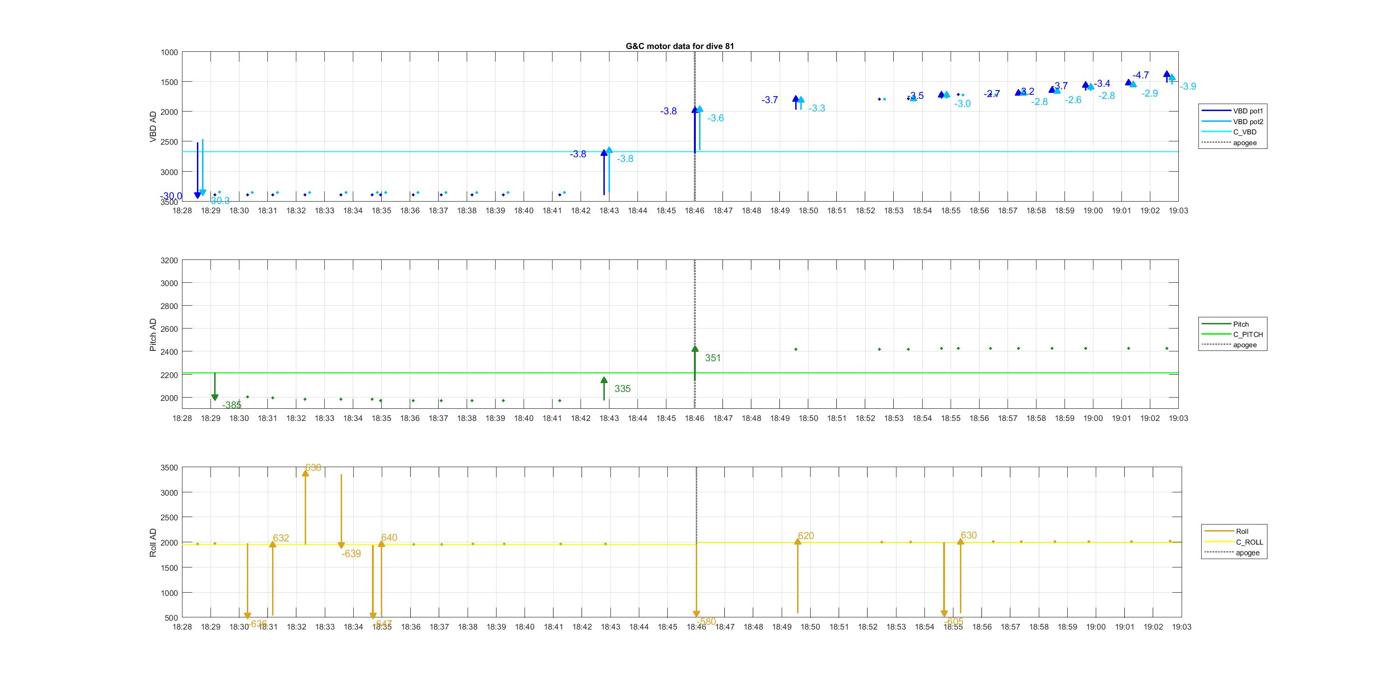This screenshot has height=693, width=1400.
Task: Click the "-3.6" VBD data label
Action: (715, 118)
